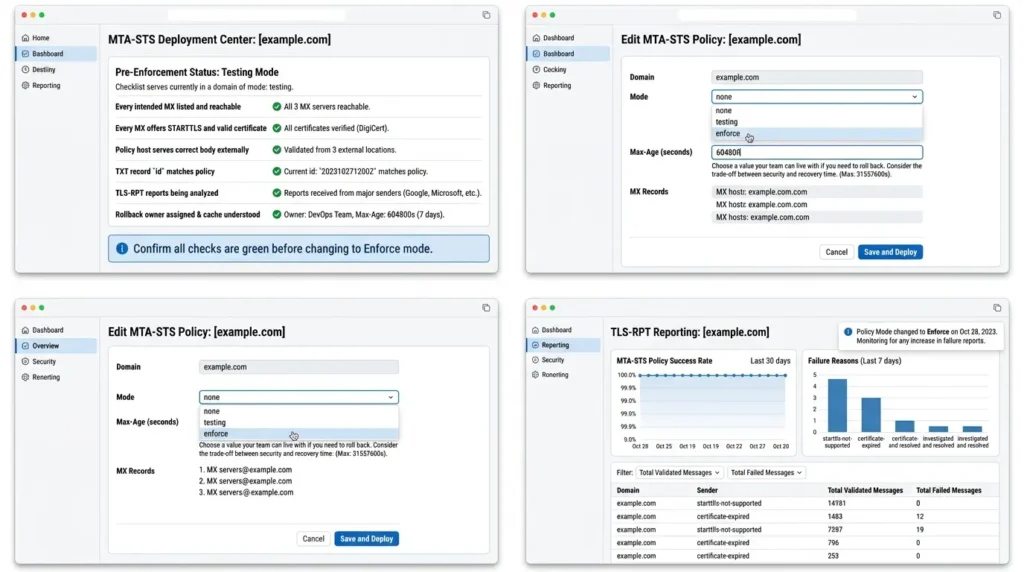This screenshot has height=572, width=1024.
Task: Click table cell showing 7287 validated messages
Action: (835, 530)
